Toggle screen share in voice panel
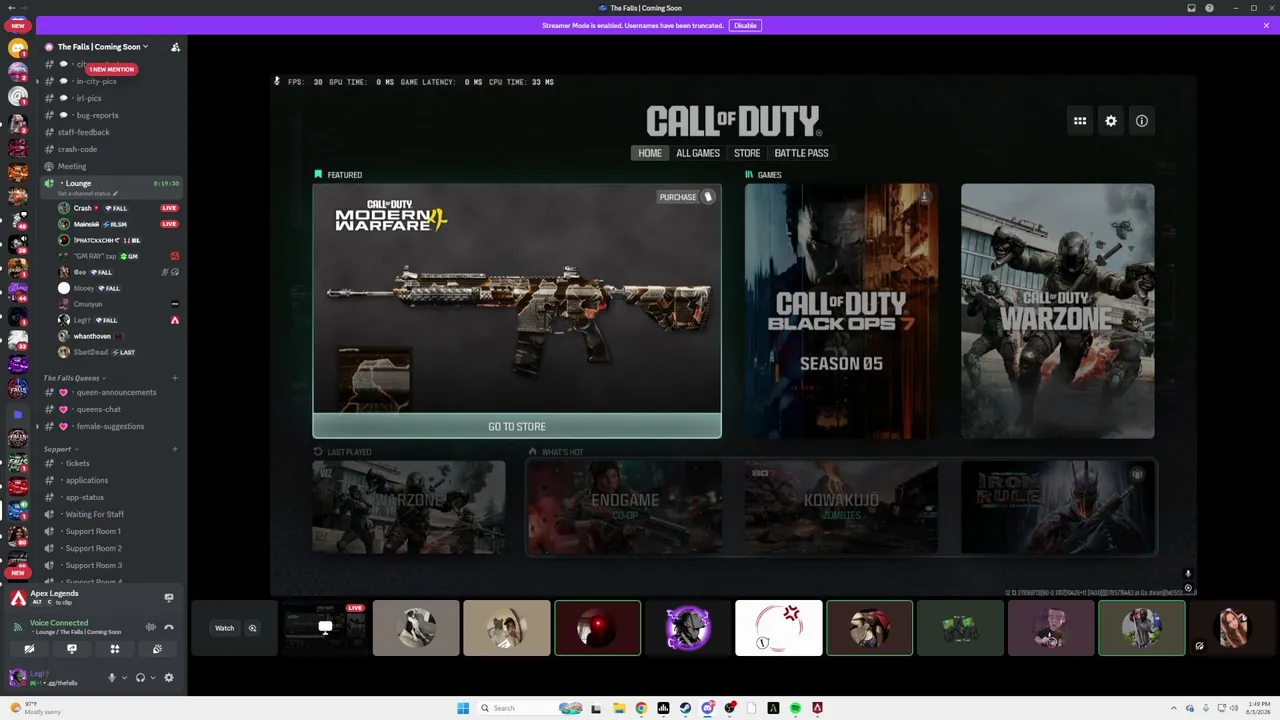The width and height of the screenshot is (1280, 720). (72, 649)
